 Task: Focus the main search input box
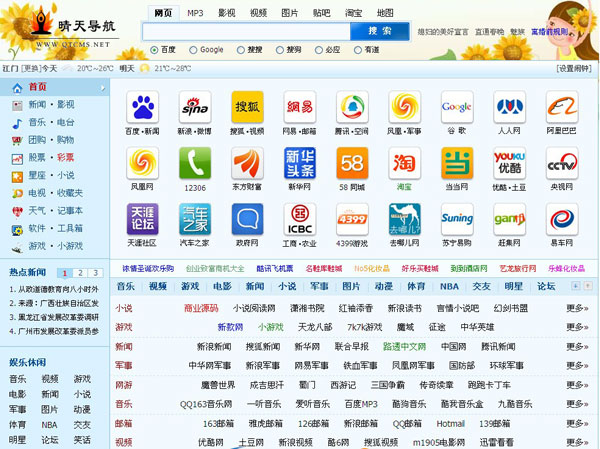246,31
